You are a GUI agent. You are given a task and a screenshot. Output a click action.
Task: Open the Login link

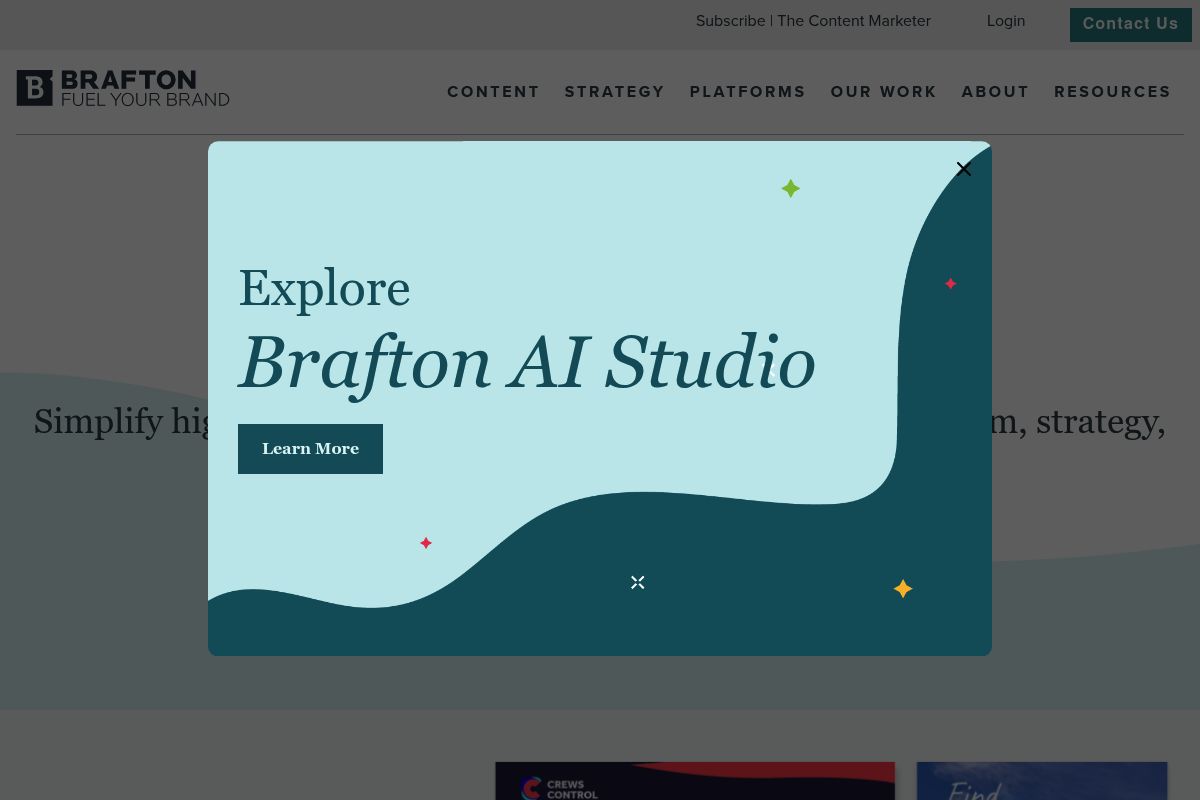tap(1005, 21)
